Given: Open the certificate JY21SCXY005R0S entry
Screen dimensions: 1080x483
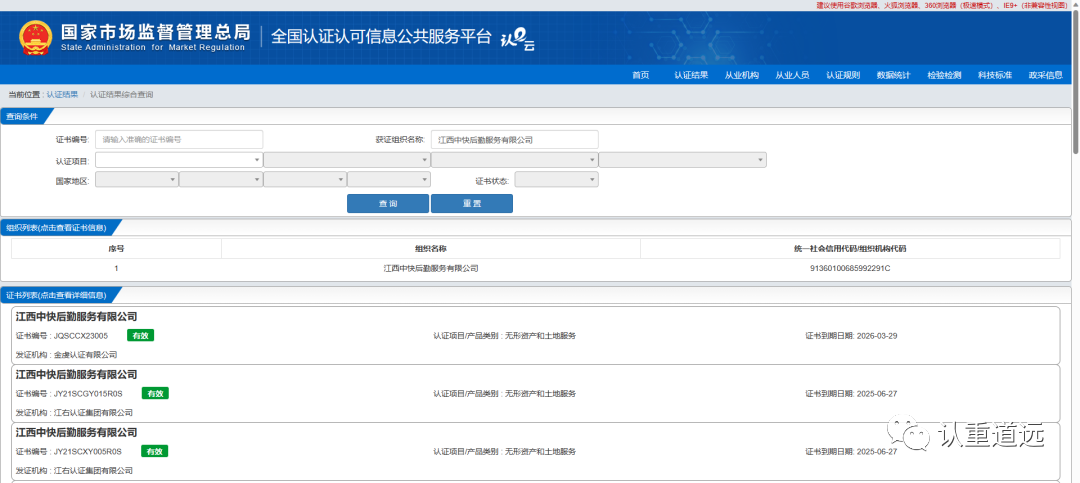Looking at the screenshot, I should [535, 451].
